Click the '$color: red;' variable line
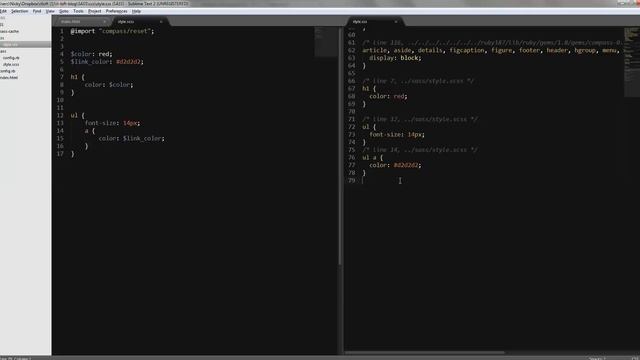The image size is (640, 360). click(x=91, y=54)
